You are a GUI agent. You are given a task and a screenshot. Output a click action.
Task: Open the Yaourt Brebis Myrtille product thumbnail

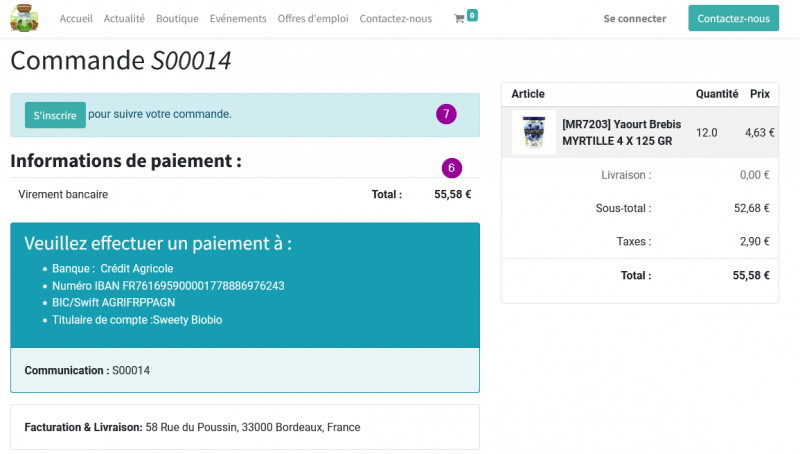click(534, 132)
